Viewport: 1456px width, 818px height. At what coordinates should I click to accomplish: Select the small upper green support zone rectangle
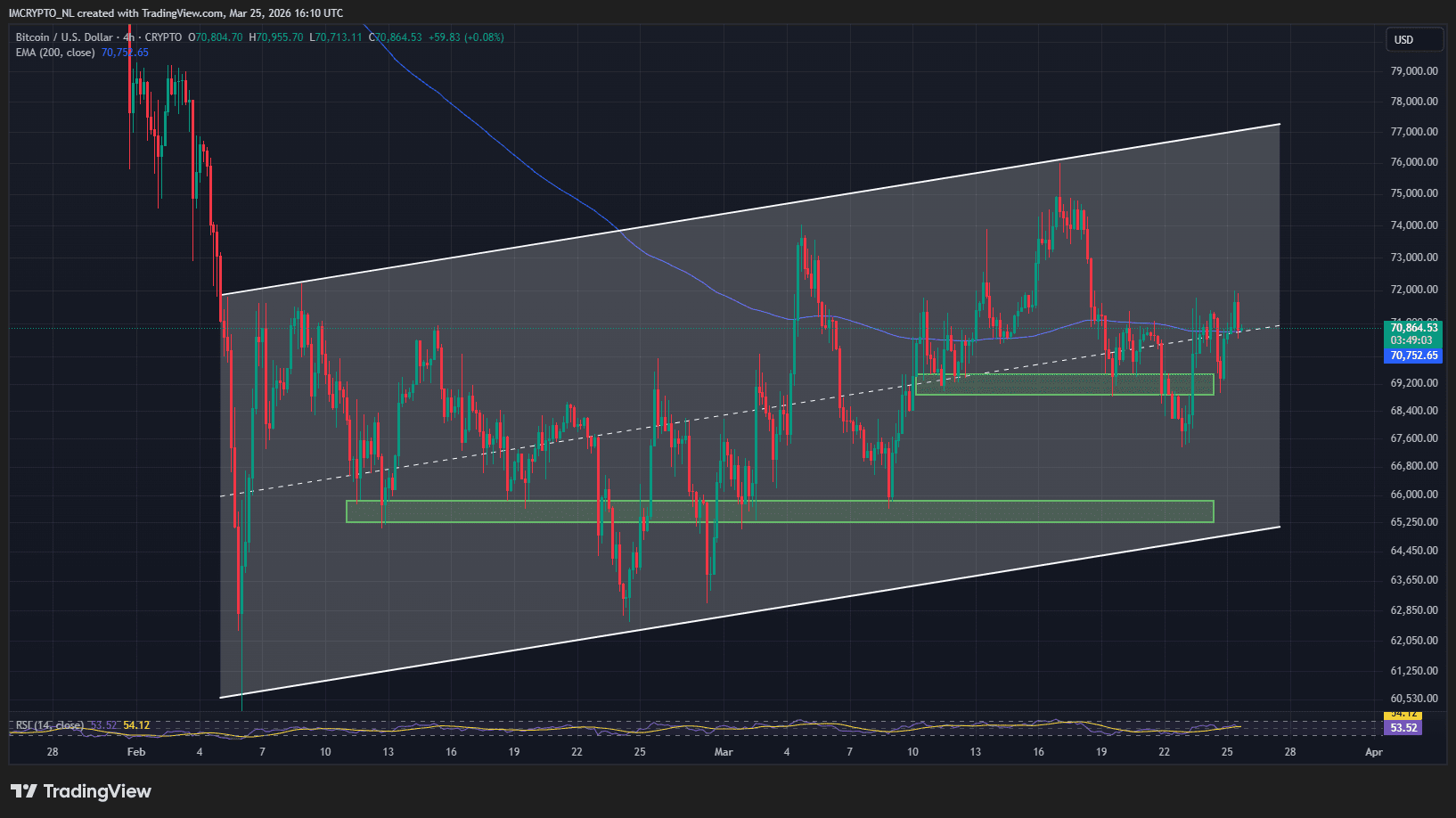(1064, 384)
